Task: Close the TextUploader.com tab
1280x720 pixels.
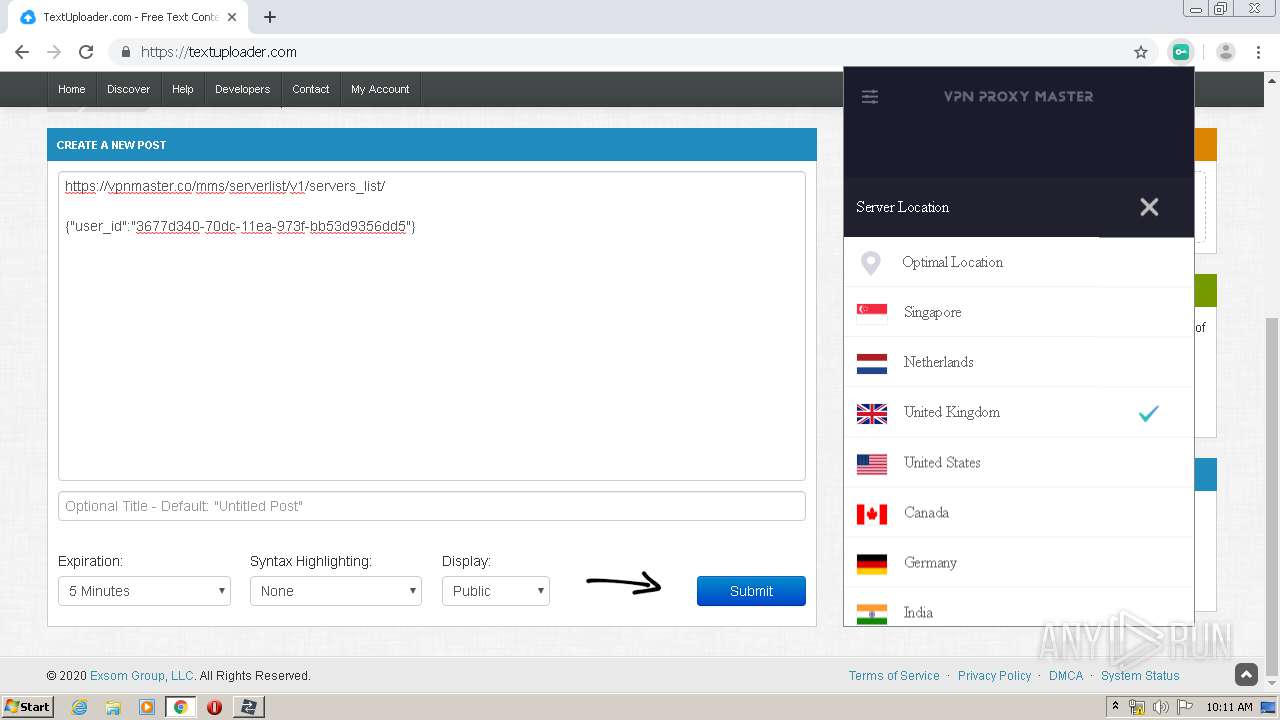Action: click(232, 17)
